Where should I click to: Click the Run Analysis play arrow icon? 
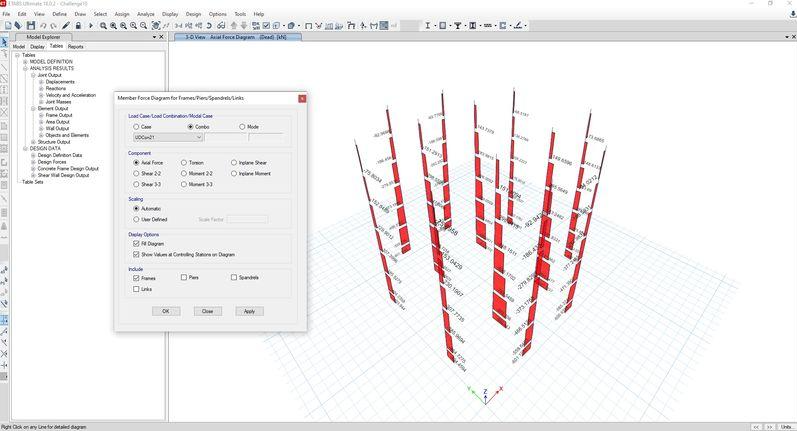click(91, 25)
